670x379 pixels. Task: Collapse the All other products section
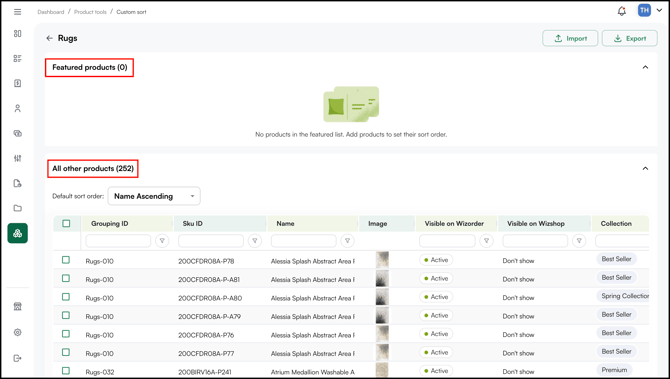point(645,168)
